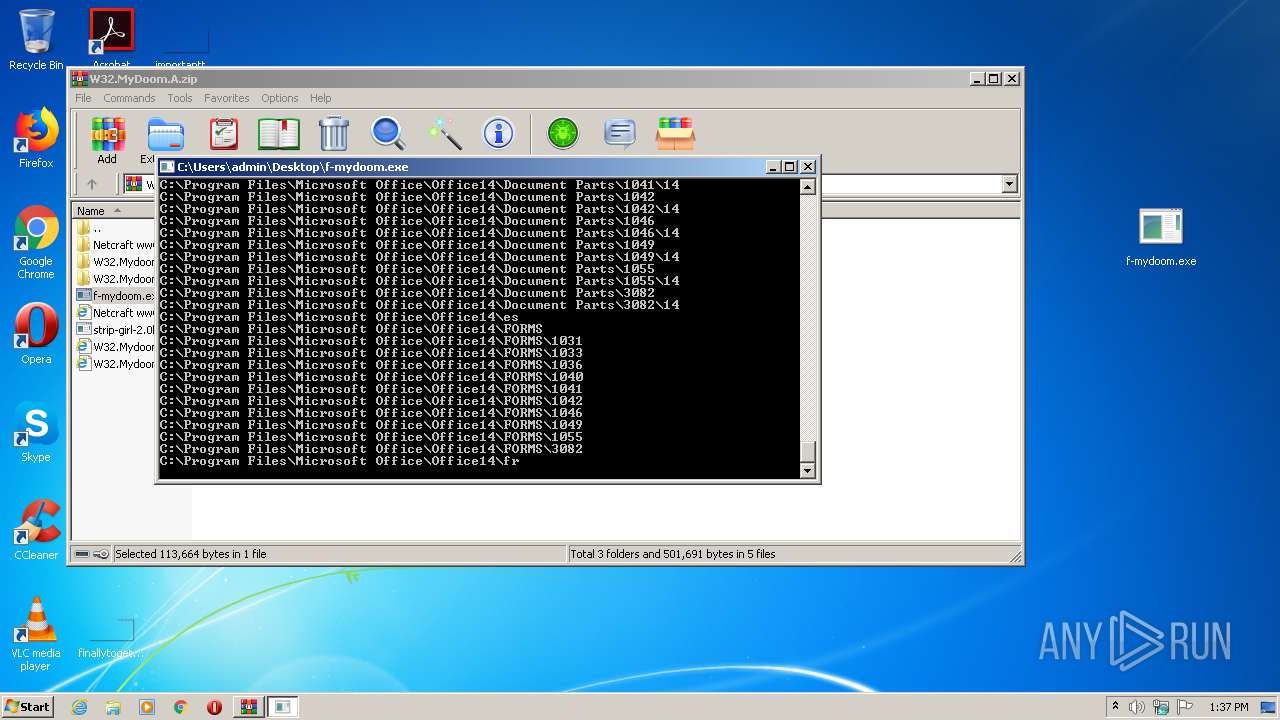Click the SFX box toolbar icon
The image size is (1280, 720).
click(x=675, y=133)
